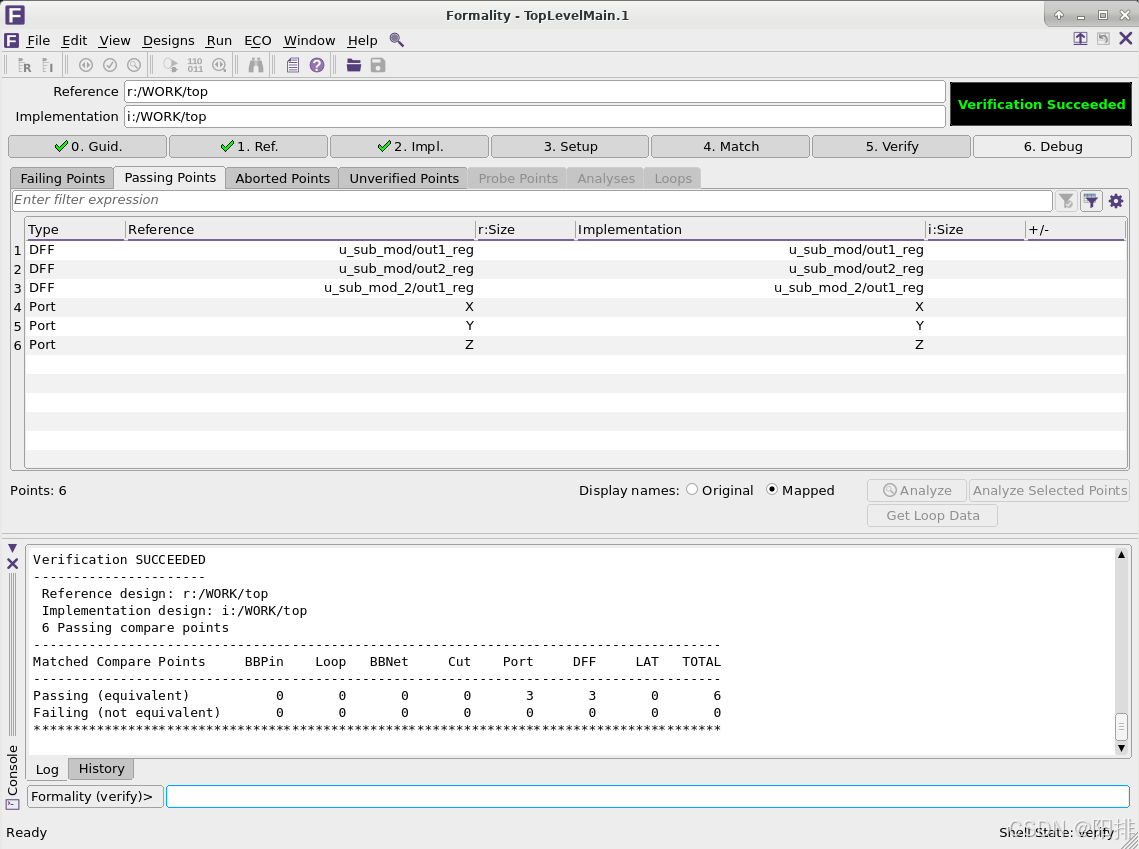This screenshot has width=1139, height=849.
Task: Click the Implementation design path field
Action: pyautogui.click(x=535, y=116)
